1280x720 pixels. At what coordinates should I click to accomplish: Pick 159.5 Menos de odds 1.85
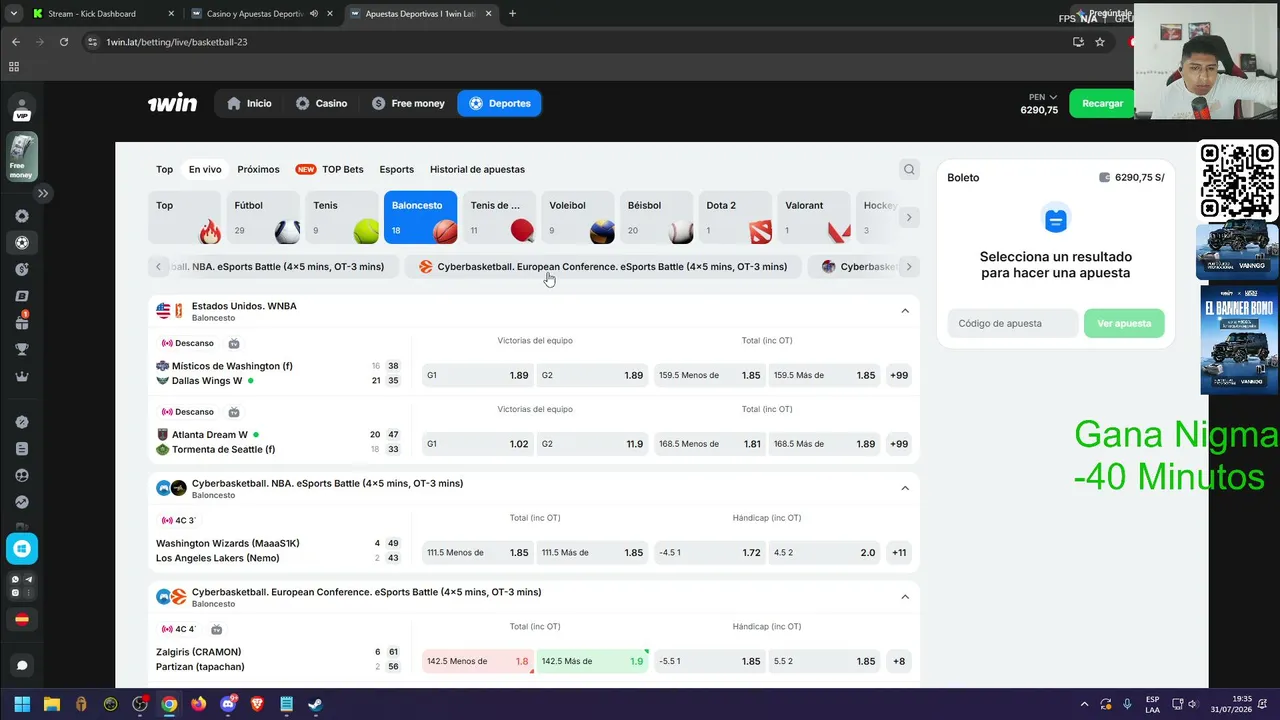point(709,375)
